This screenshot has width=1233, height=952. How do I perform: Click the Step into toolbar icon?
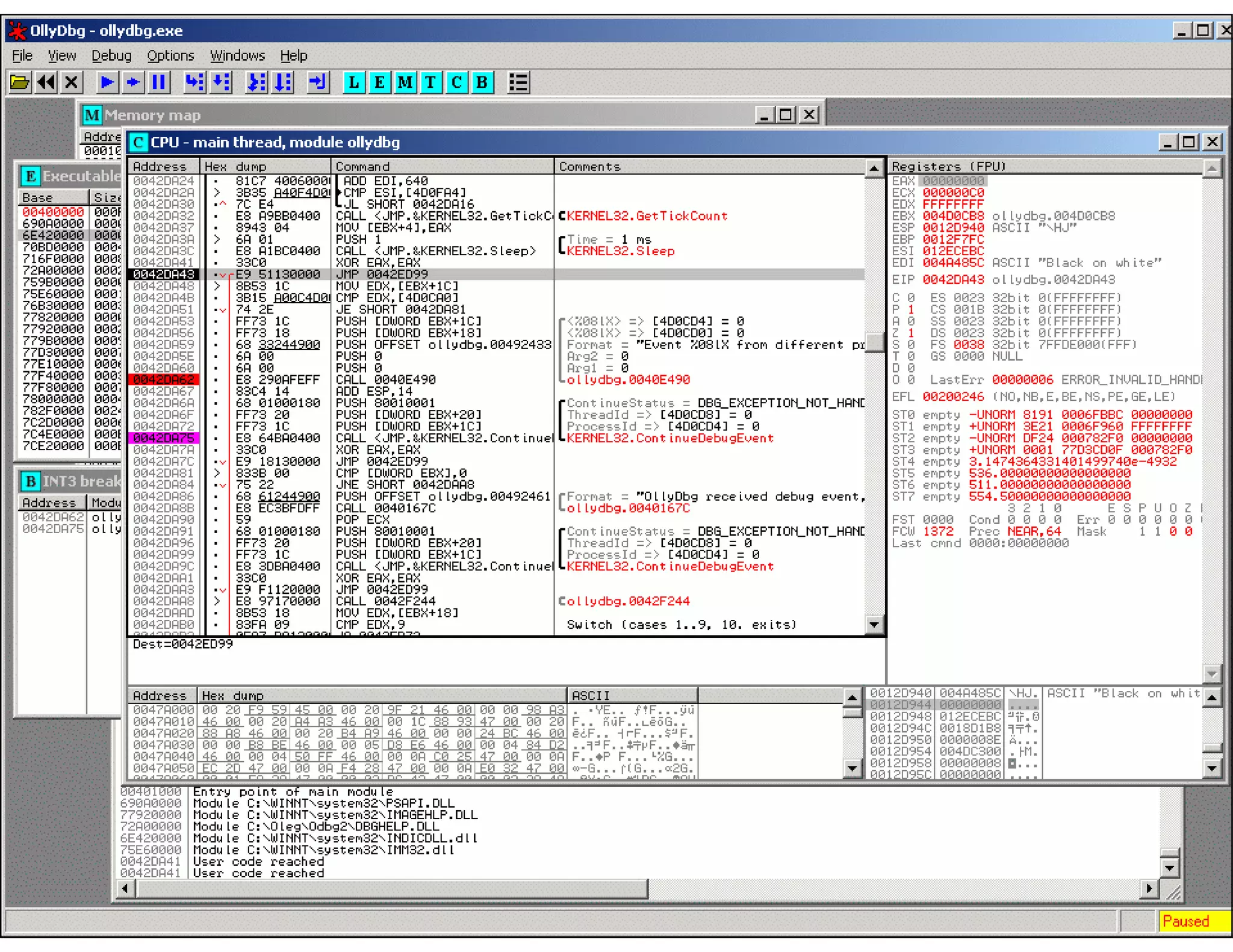[194, 82]
